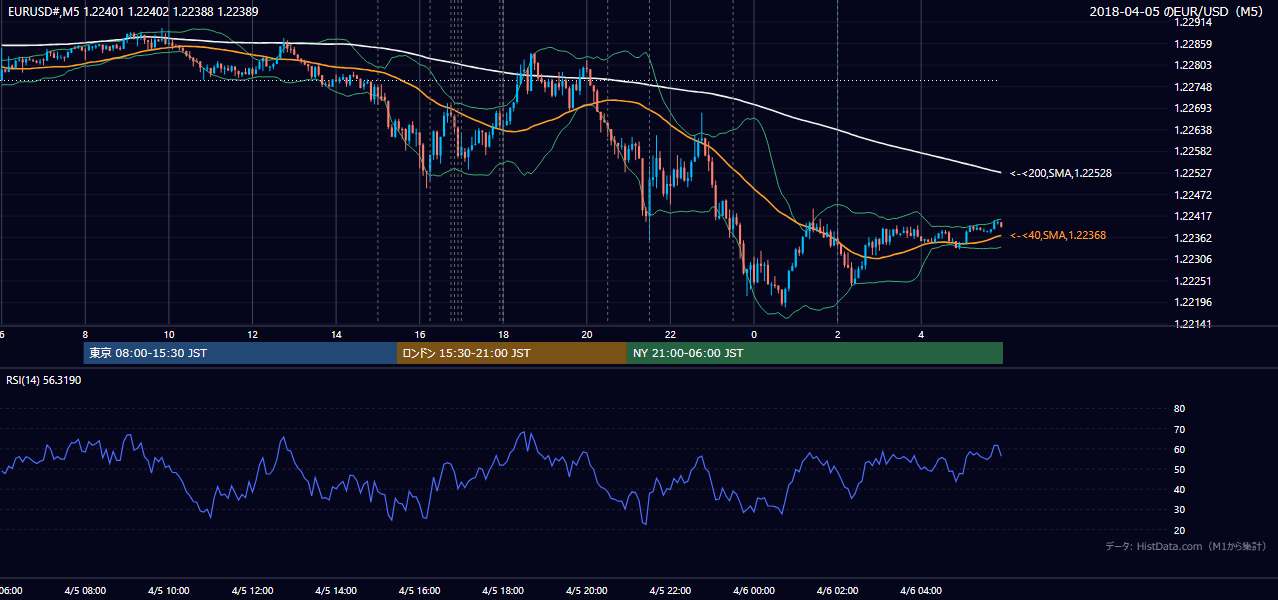Viewport: 1278px width, 600px height.
Task: Click hour label 10 under the price chart
Action: coord(169,335)
